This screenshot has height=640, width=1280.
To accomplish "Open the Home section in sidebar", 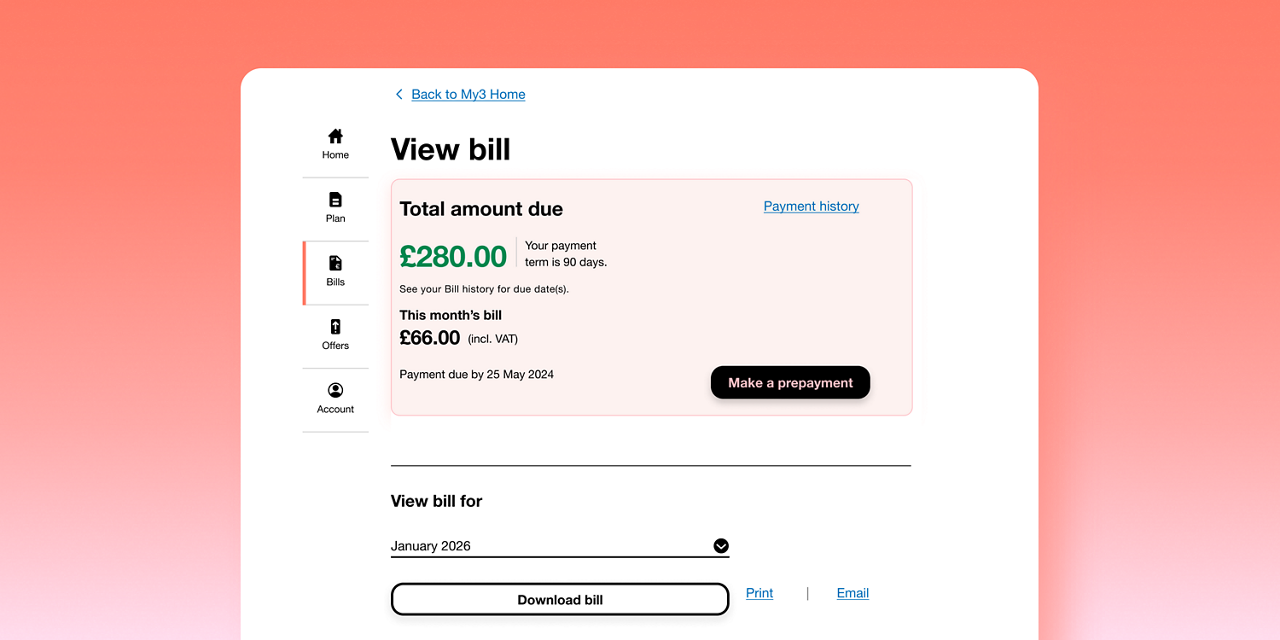I will click(x=335, y=143).
